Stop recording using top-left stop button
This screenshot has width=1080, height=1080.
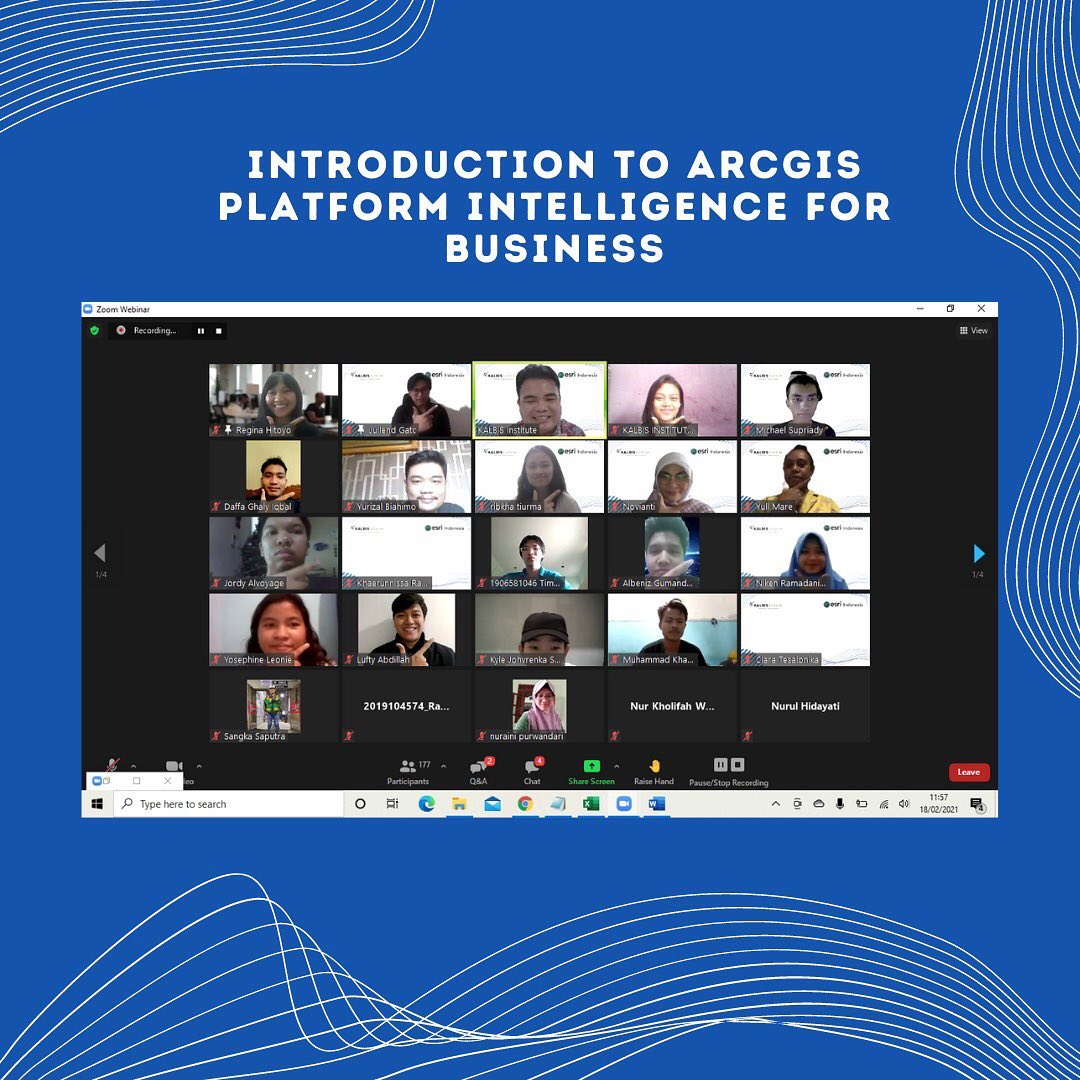(x=219, y=330)
